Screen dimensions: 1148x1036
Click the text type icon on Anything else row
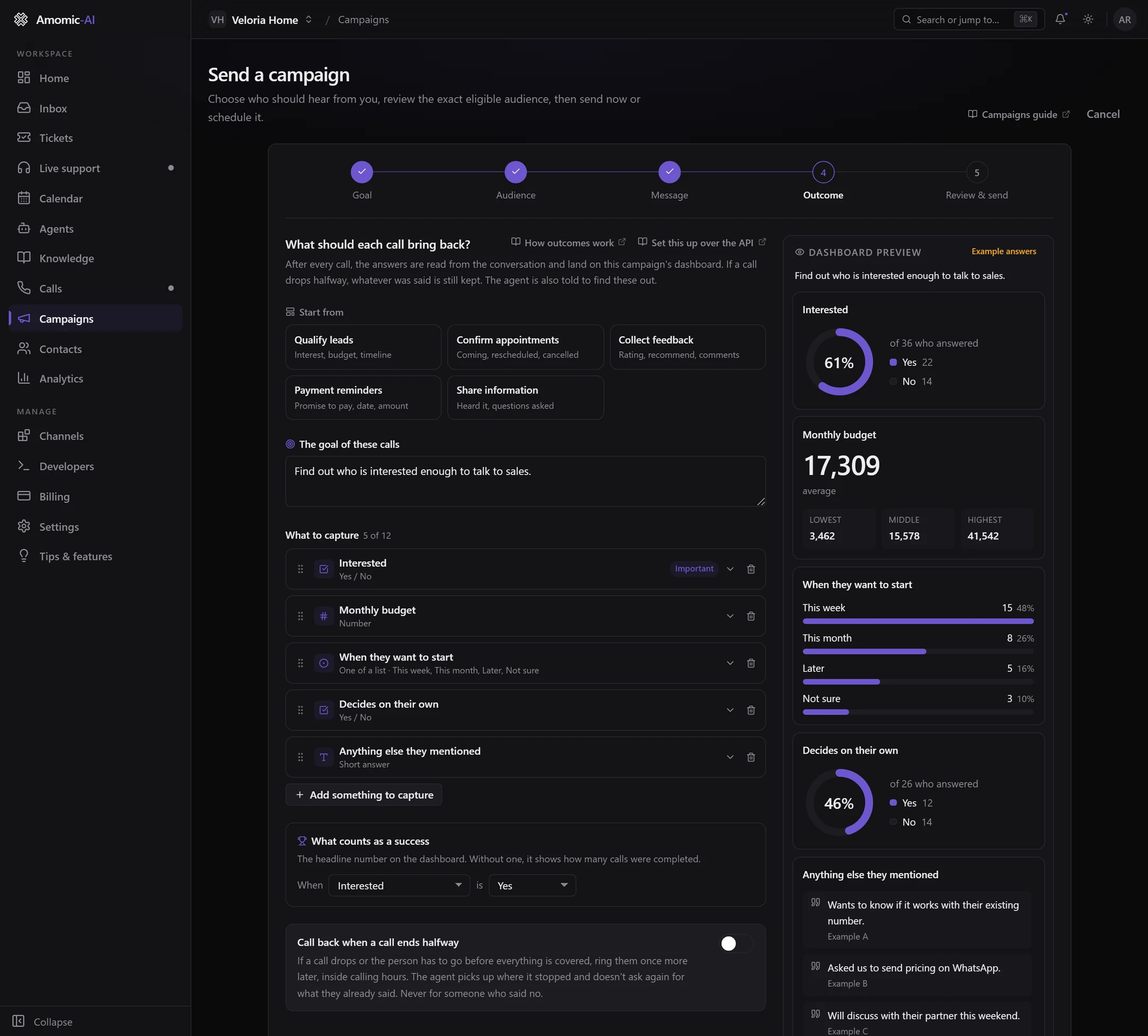pos(324,757)
